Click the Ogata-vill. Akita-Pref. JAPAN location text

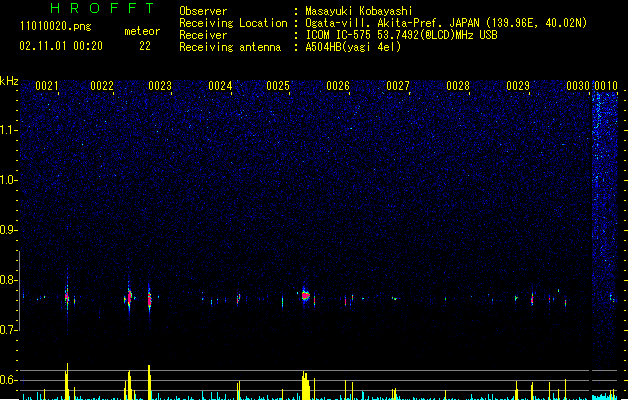[x=446, y=23]
